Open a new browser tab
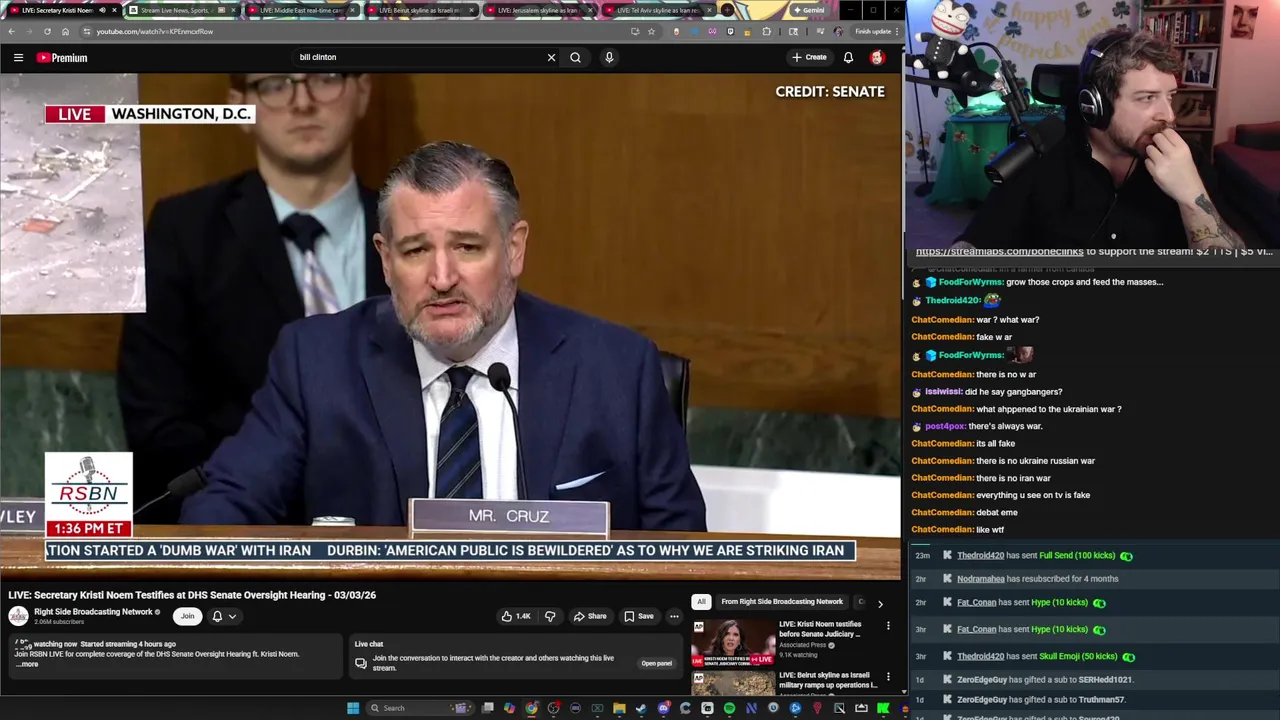1280x720 pixels. (727, 10)
